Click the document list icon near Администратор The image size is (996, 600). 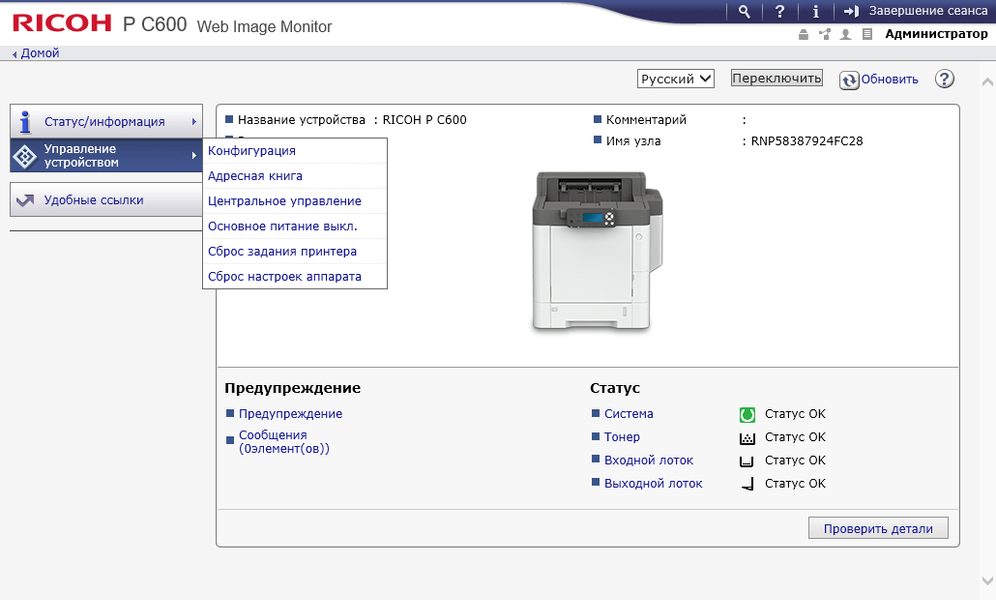[867, 34]
